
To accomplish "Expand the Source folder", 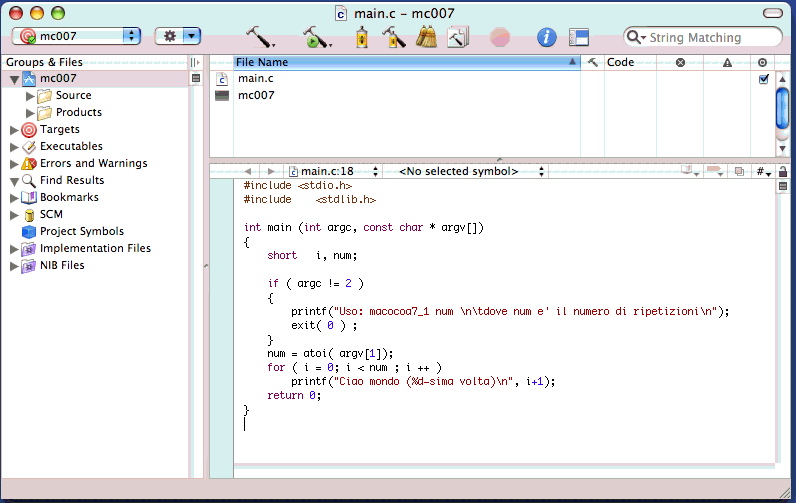I will pyautogui.click(x=30, y=96).
